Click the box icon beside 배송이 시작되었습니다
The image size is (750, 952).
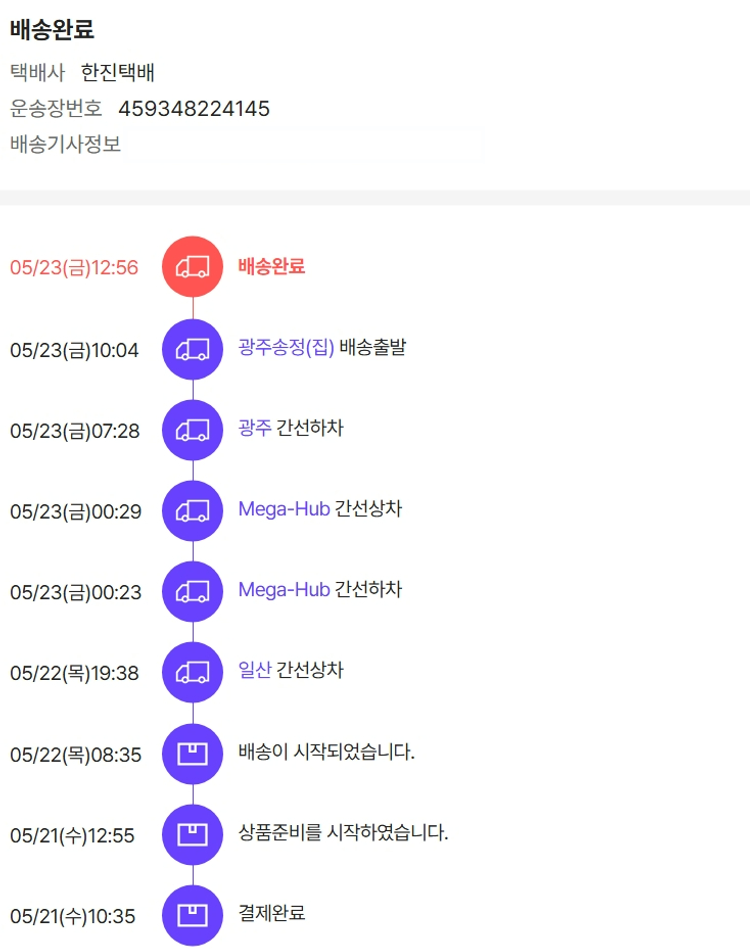tap(192, 754)
